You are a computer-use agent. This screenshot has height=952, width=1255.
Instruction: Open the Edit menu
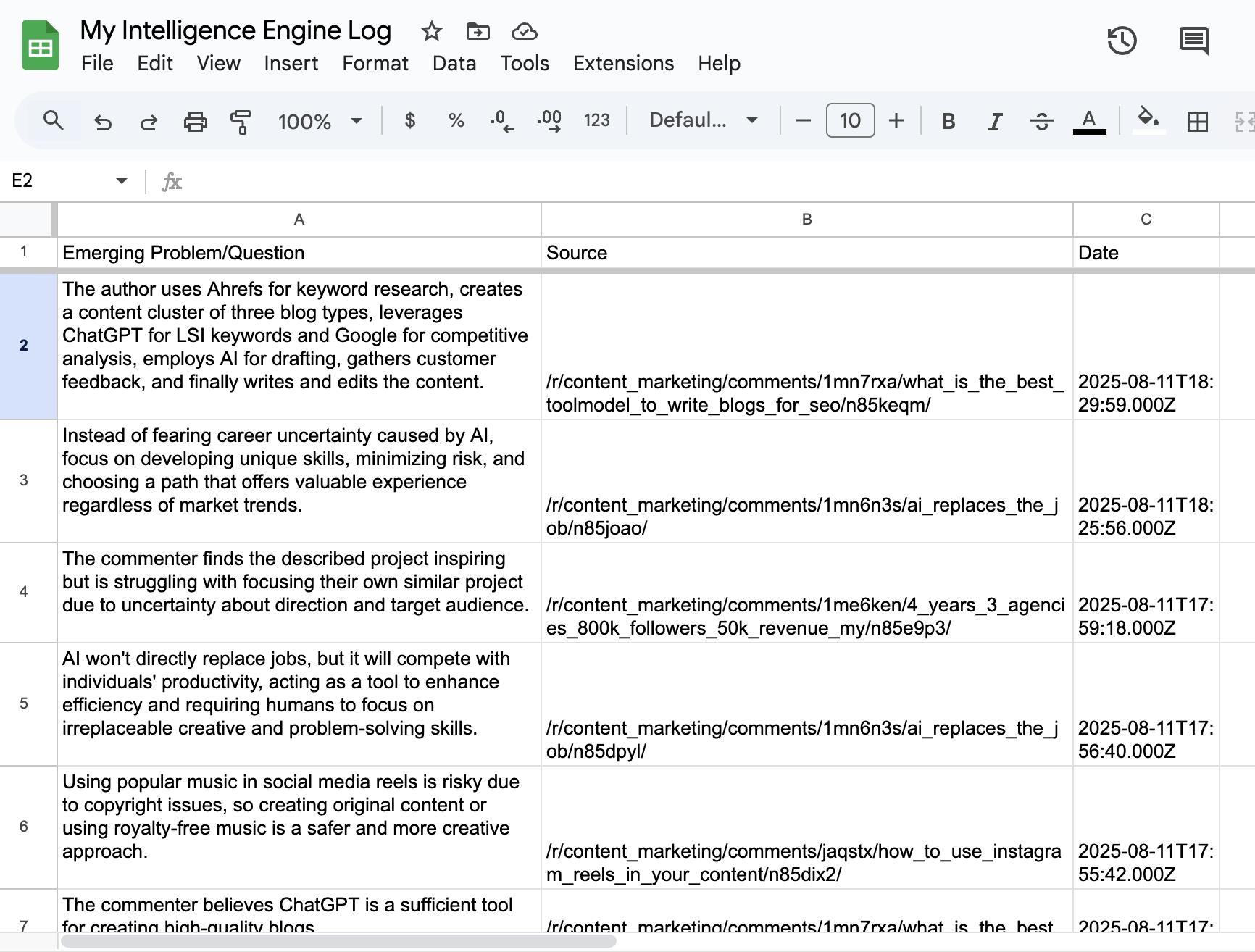coord(155,64)
